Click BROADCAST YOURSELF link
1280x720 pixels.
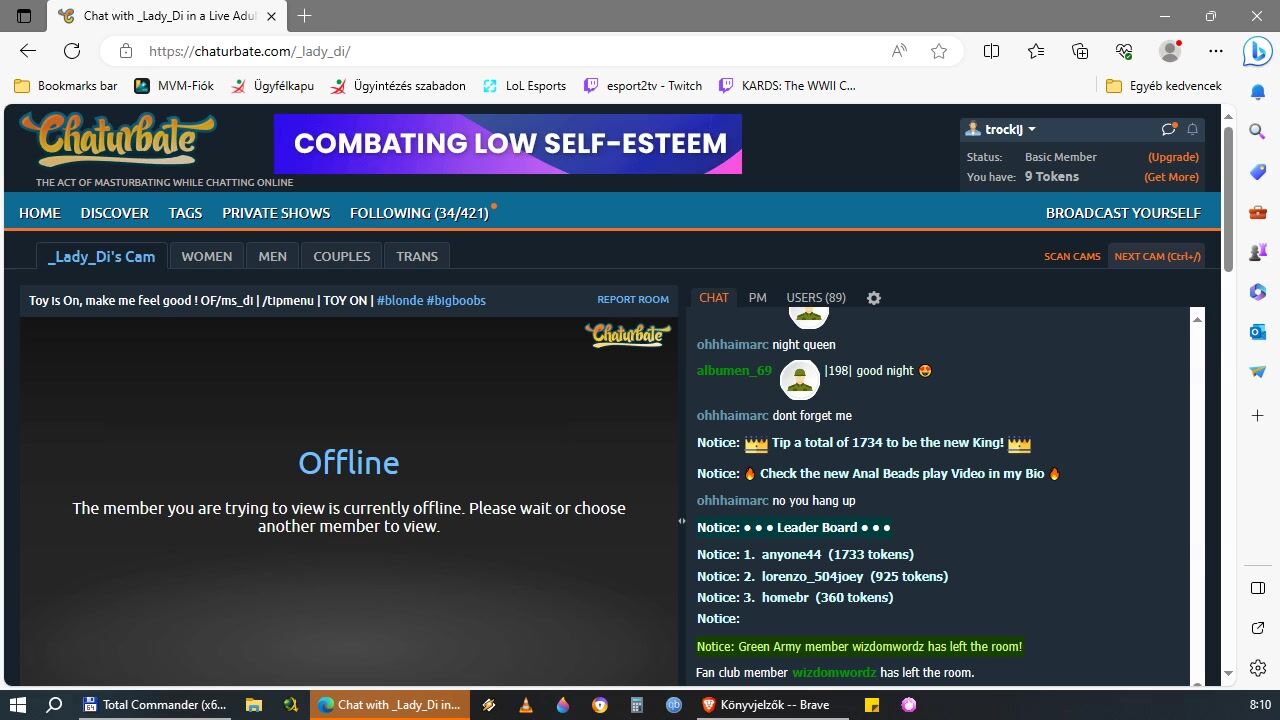1123,213
